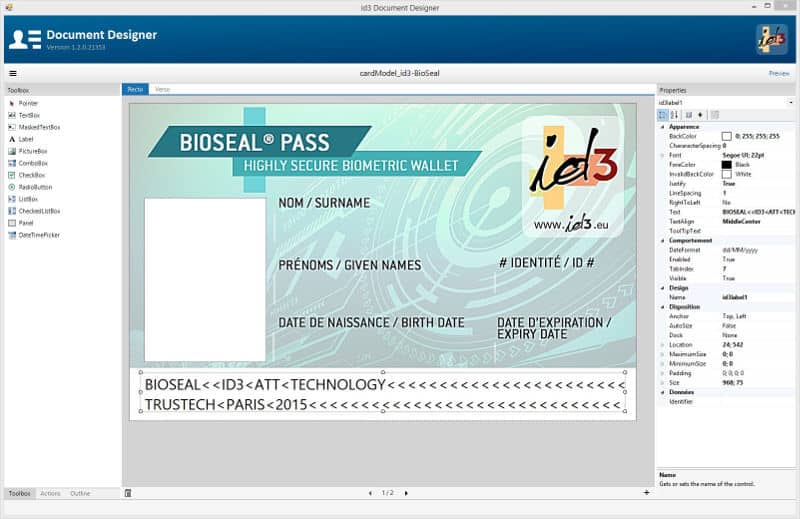Click the BackColor color swatch

tap(727, 136)
